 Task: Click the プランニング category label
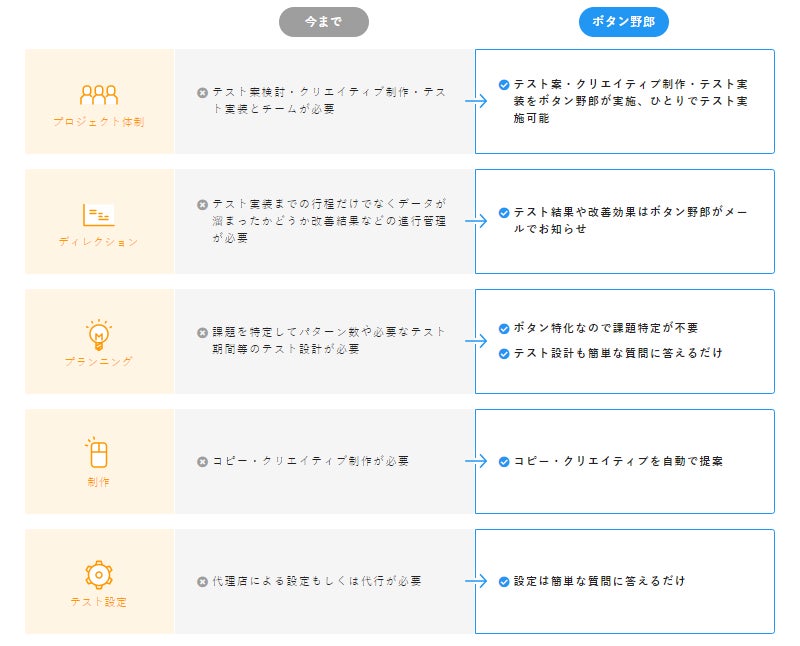(x=99, y=361)
